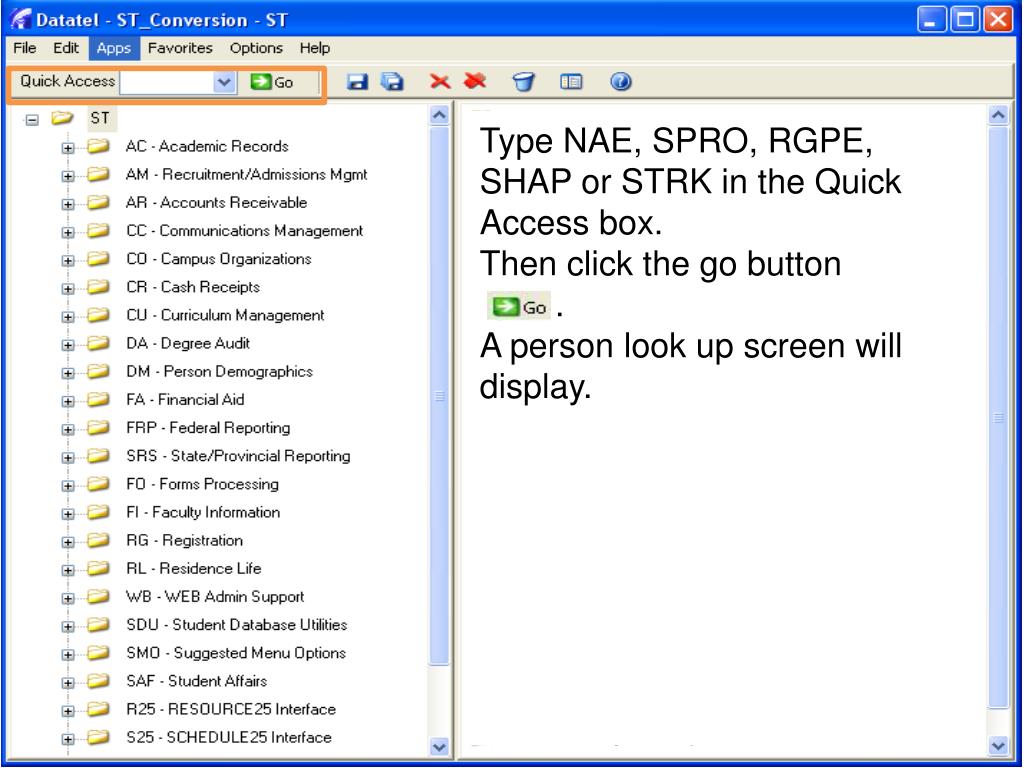Select the 'WB - WEB Admin Support' label
The width and height of the screenshot is (1024, 768).
(216, 596)
